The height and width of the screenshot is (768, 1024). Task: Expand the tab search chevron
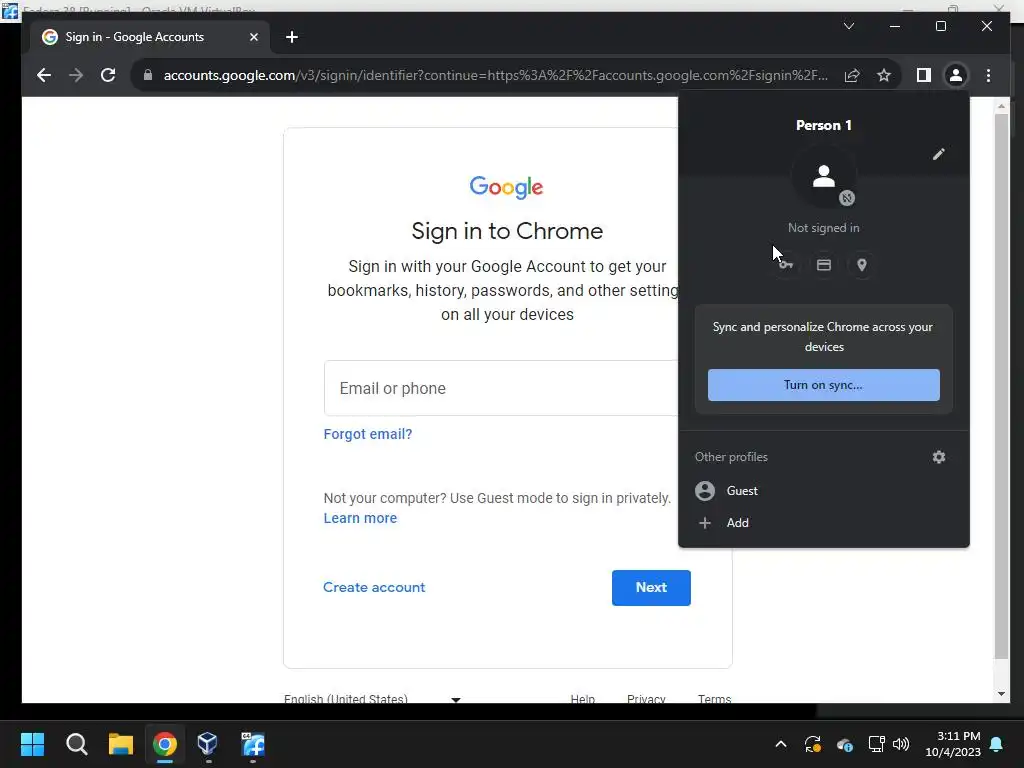pos(848,26)
